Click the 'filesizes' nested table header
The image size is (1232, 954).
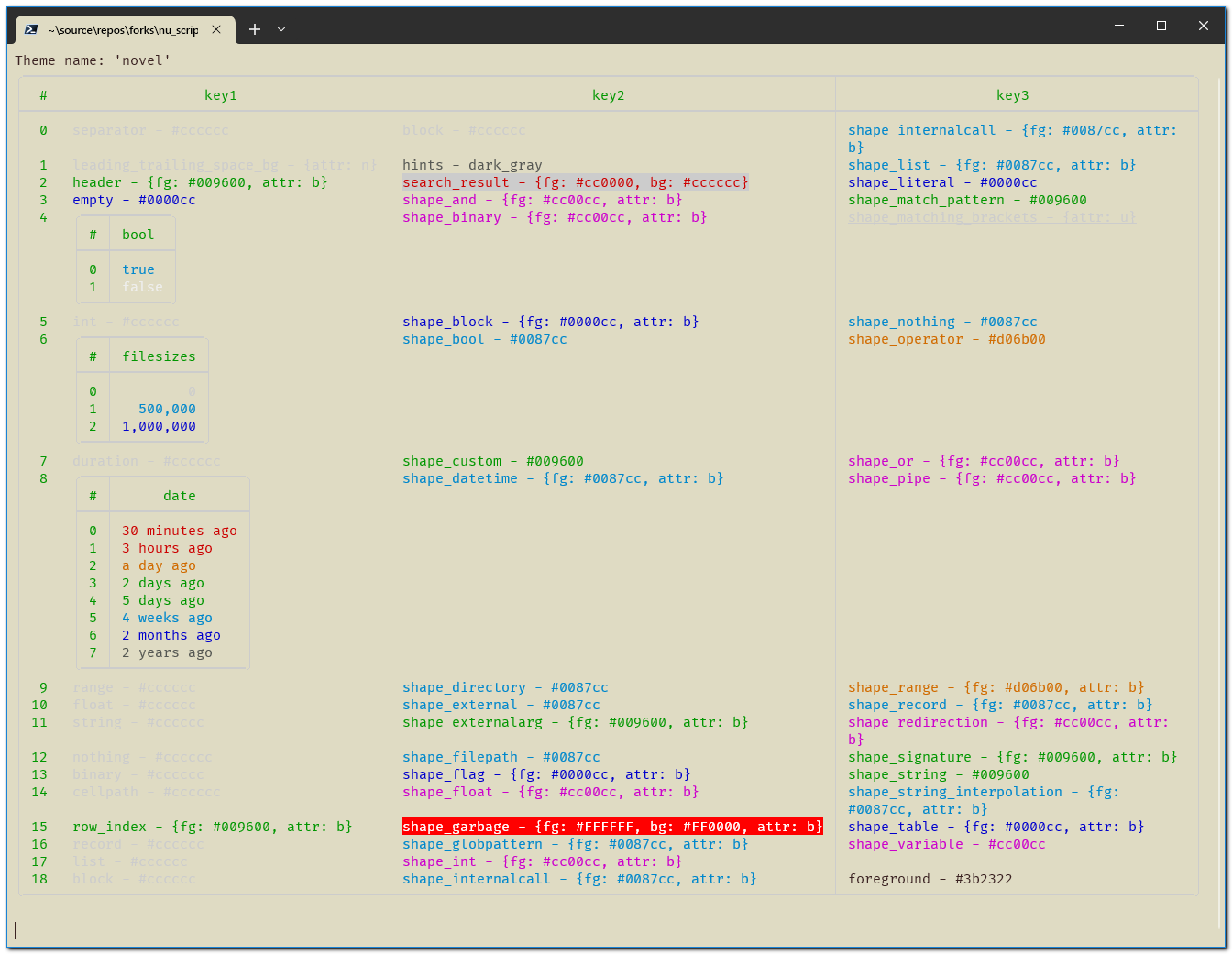point(159,356)
